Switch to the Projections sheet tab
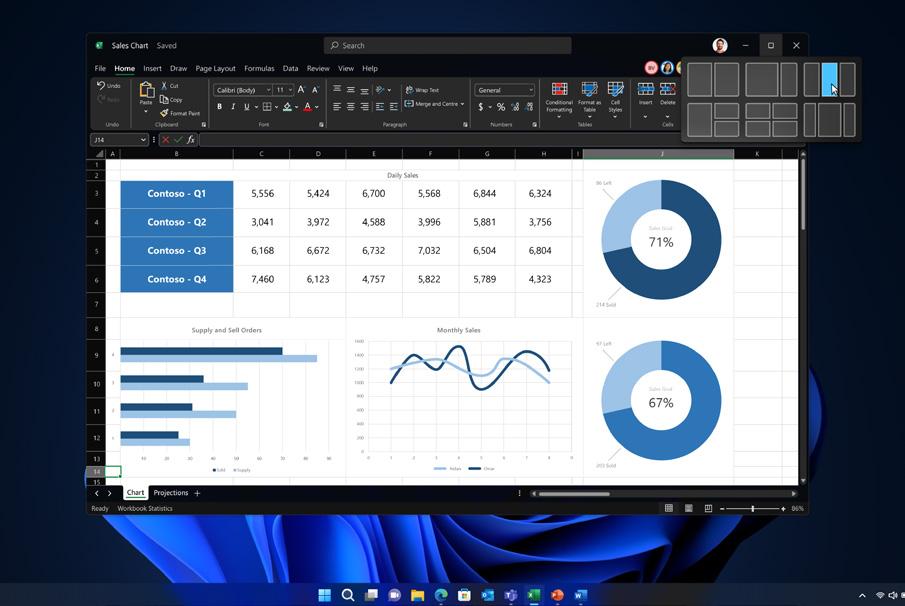 171,493
